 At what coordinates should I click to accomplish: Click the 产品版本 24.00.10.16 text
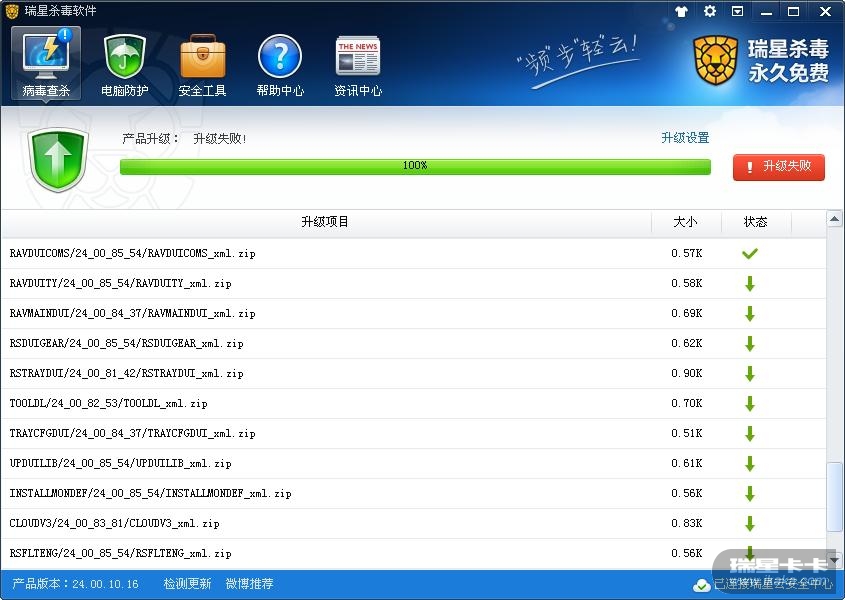pyautogui.click(x=75, y=584)
